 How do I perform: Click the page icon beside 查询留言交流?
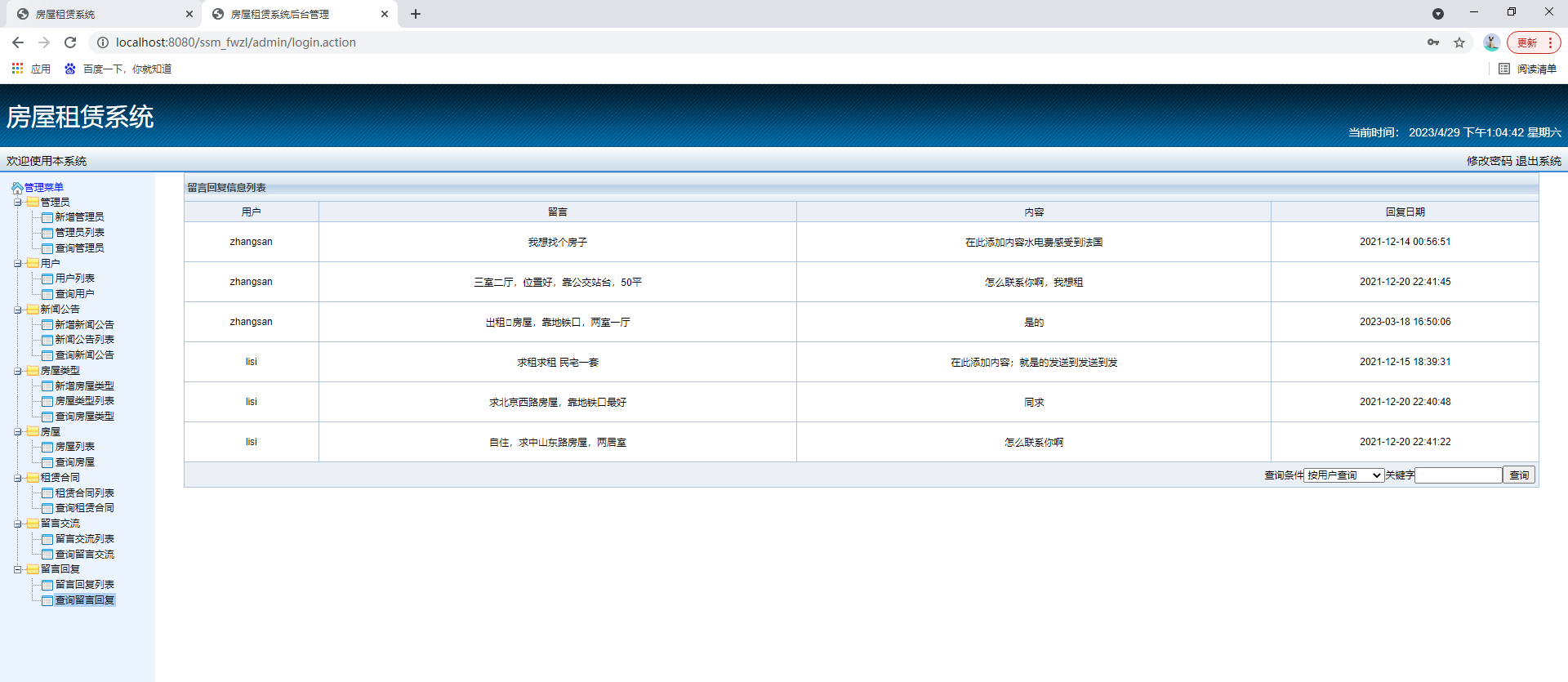[x=47, y=555]
